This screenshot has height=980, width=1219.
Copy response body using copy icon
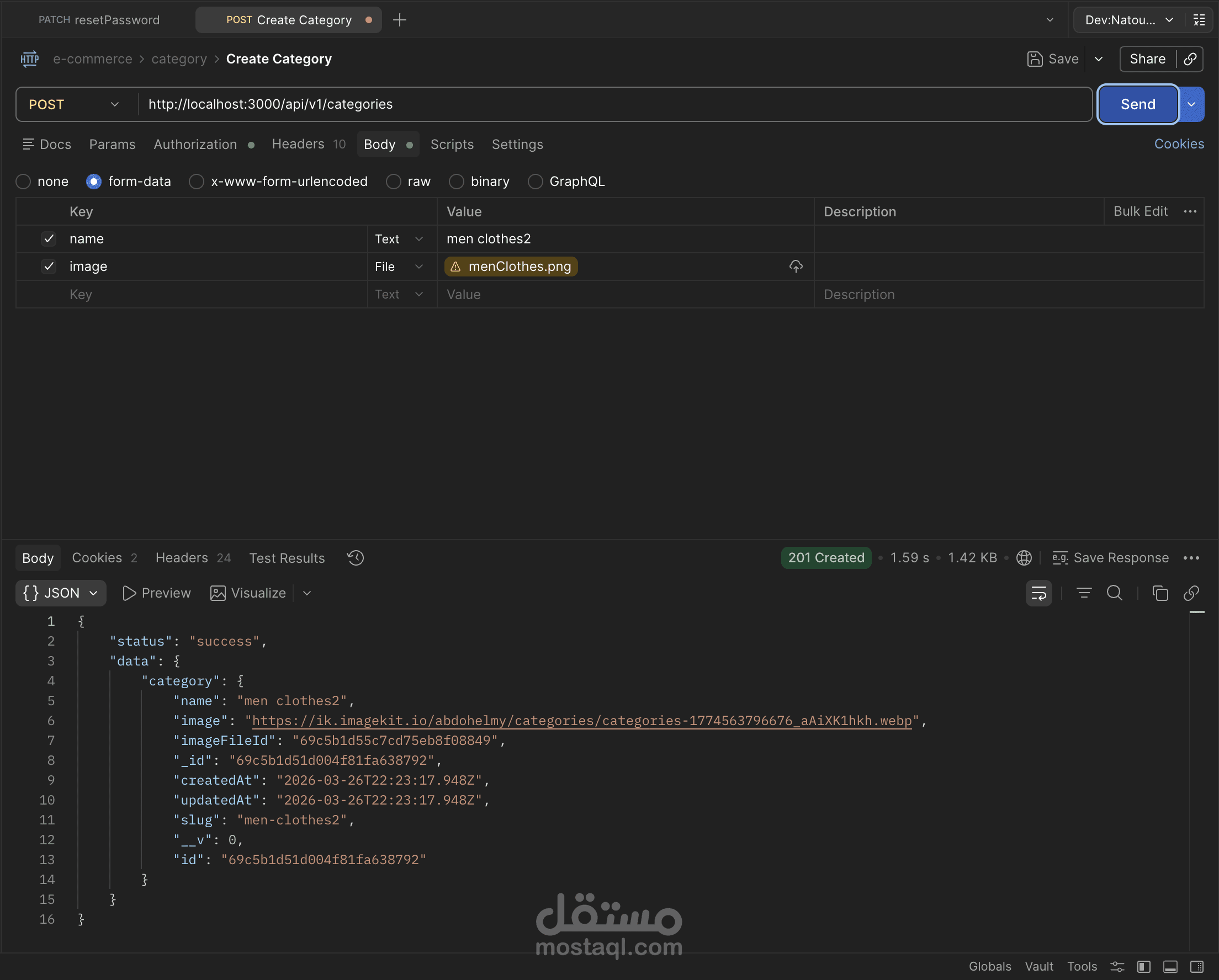tap(1159, 593)
